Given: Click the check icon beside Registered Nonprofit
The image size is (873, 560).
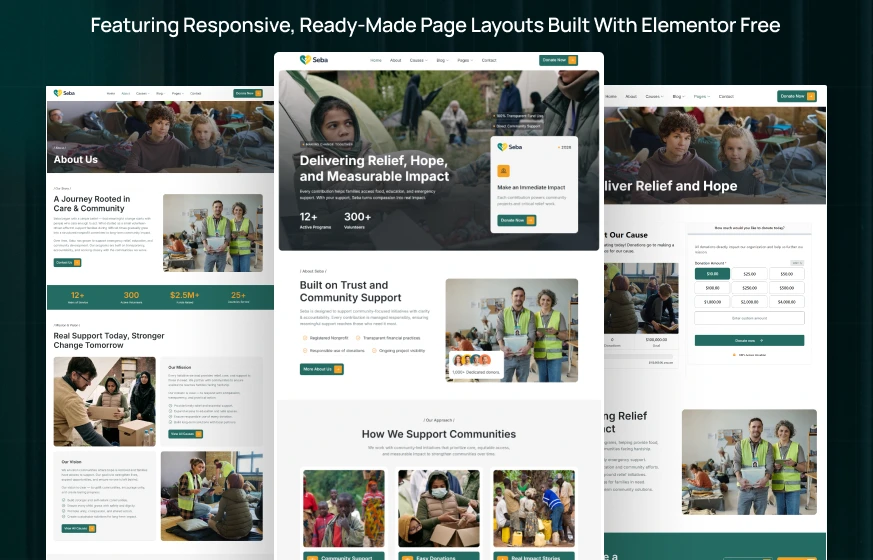Looking at the screenshot, I should [x=305, y=338].
